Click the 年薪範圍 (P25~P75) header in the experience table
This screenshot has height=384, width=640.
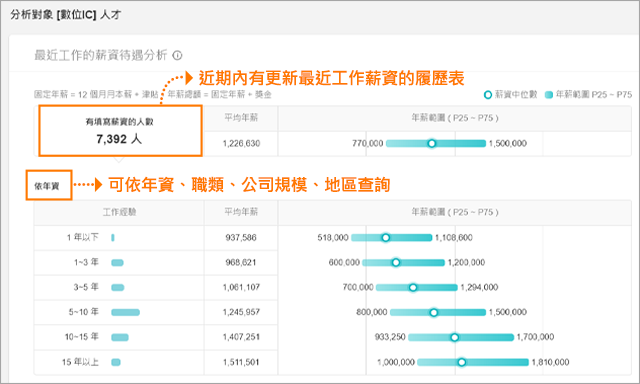[455, 212]
